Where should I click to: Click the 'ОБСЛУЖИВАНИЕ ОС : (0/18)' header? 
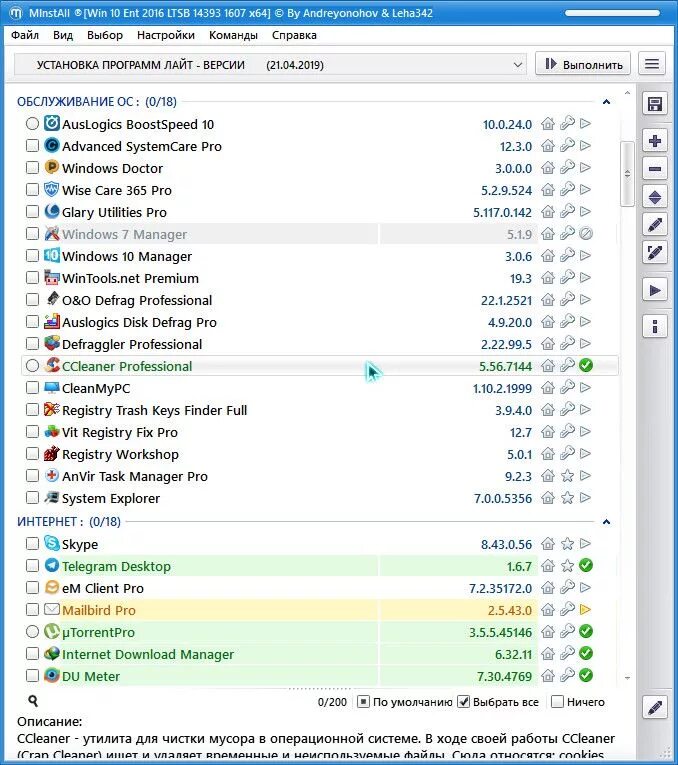point(97,101)
